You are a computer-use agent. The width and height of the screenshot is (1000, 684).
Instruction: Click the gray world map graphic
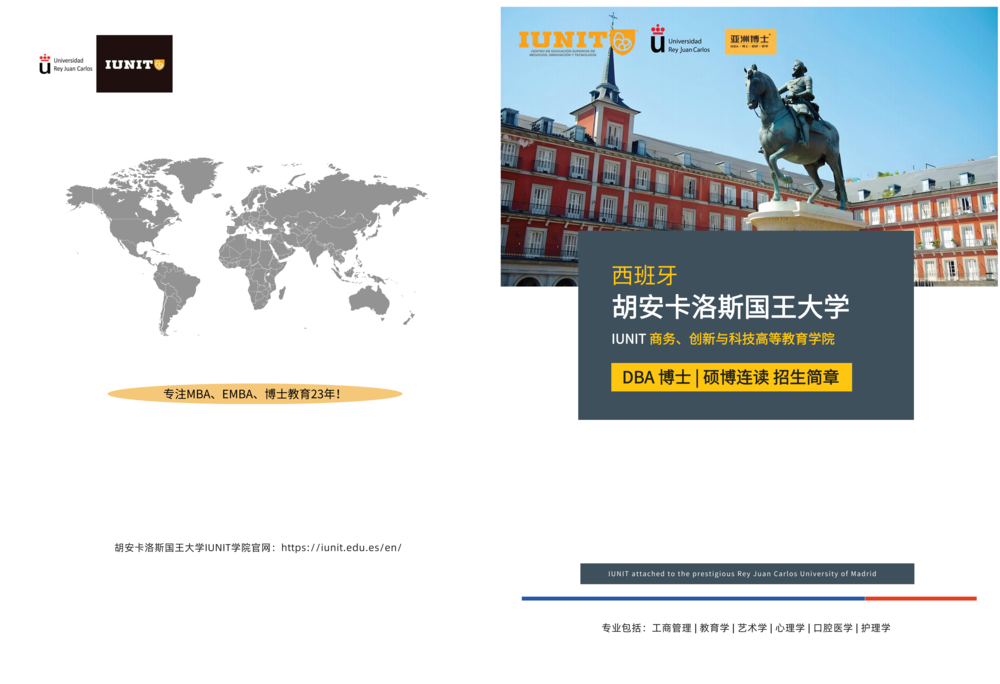[x=247, y=246]
